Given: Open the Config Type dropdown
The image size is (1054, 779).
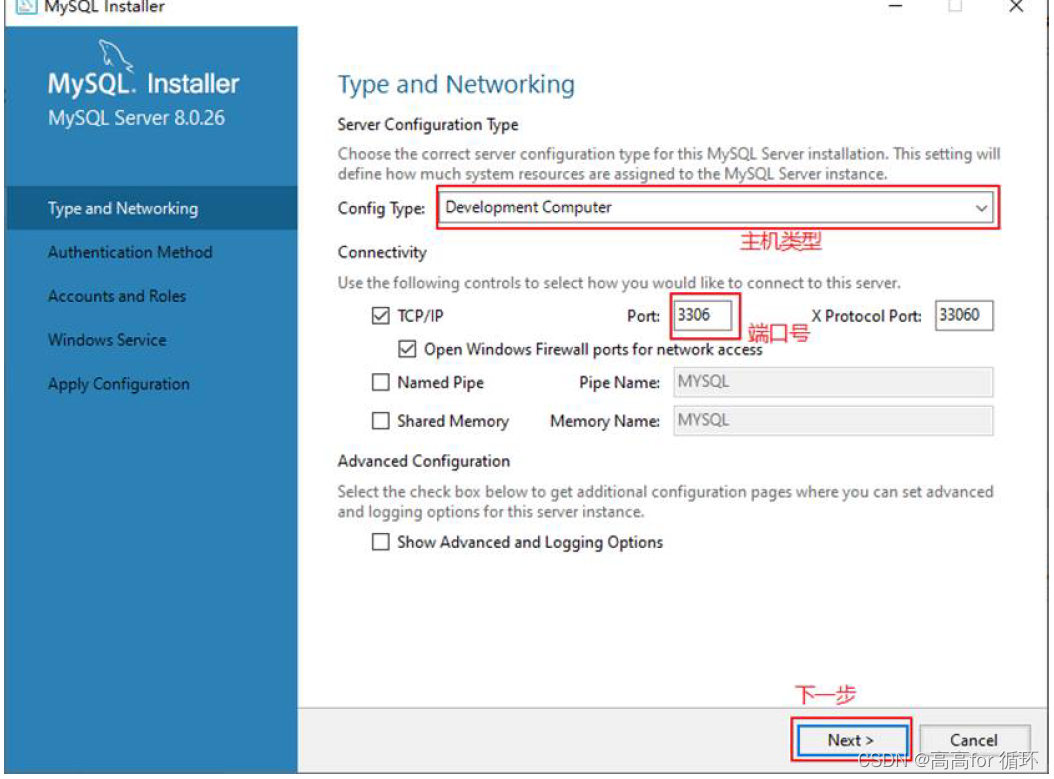Looking at the screenshot, I should [x=717, y=208].
